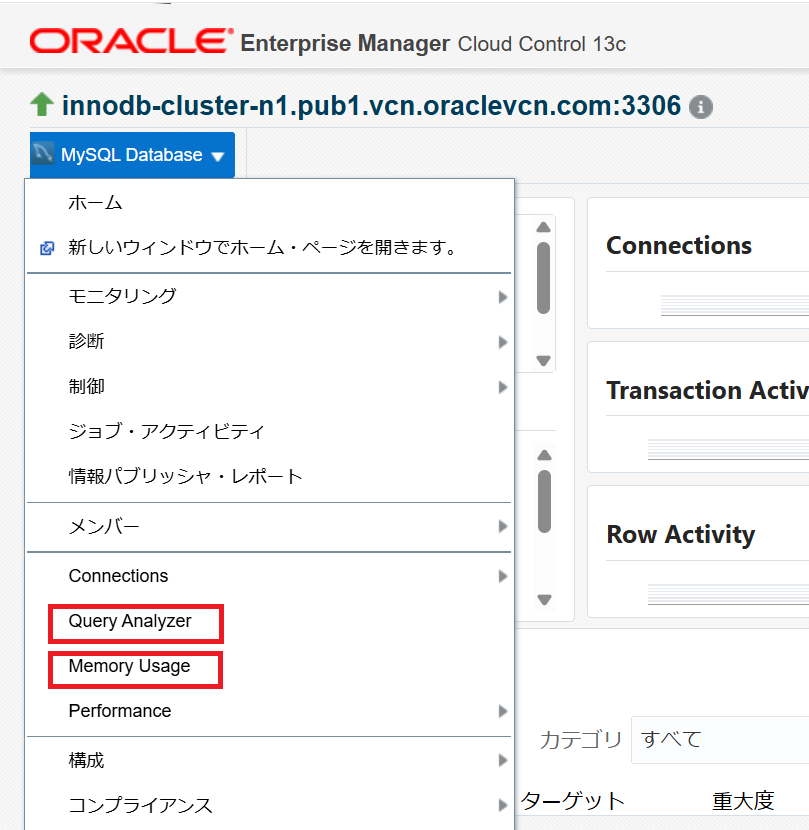Click the upper panel scrollbar thumb
Viewport: 809px width, 830px height.
click(x=543, y=278)
